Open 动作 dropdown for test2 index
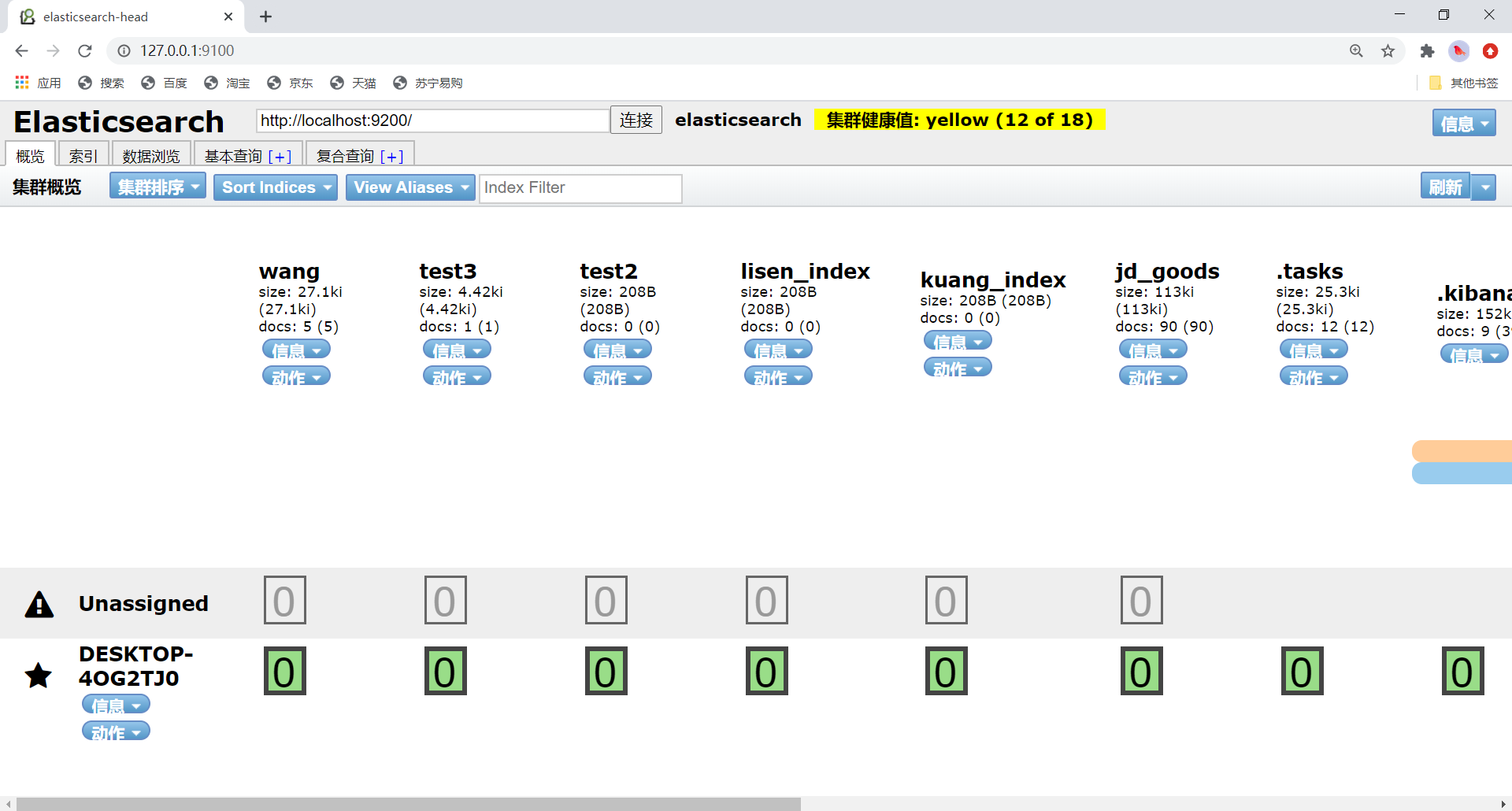This screenshot has width=1512, height=811. coord(617,376)
